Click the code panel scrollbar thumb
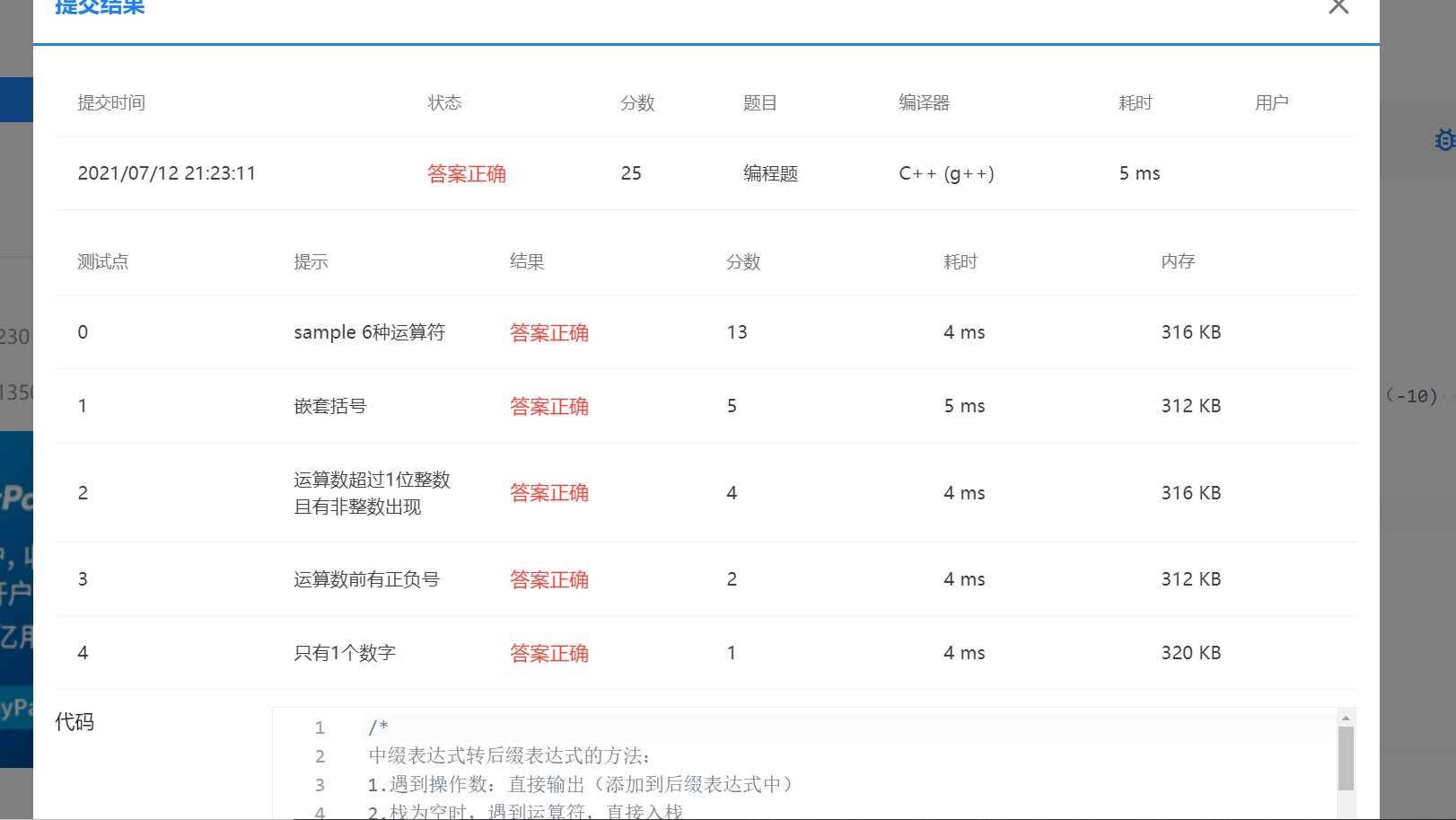The image size is (1456, 820). (x=1346, y=758)
